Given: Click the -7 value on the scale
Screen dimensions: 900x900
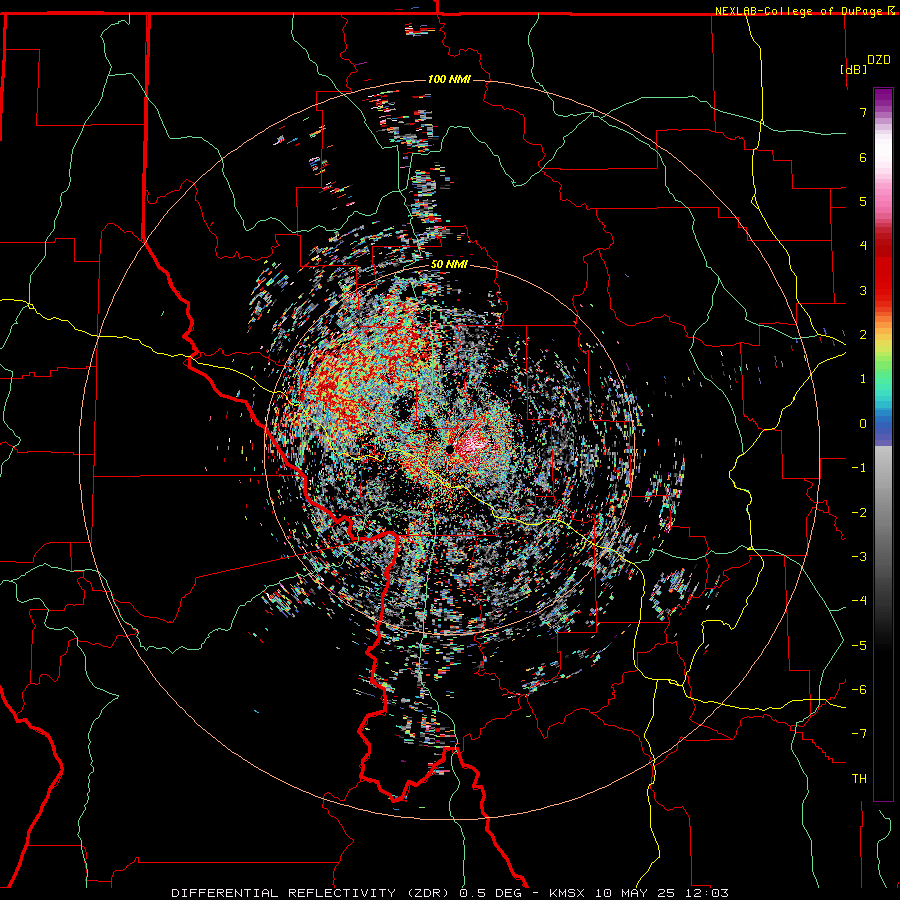Looking at the screenshot, I should (859, 734).
